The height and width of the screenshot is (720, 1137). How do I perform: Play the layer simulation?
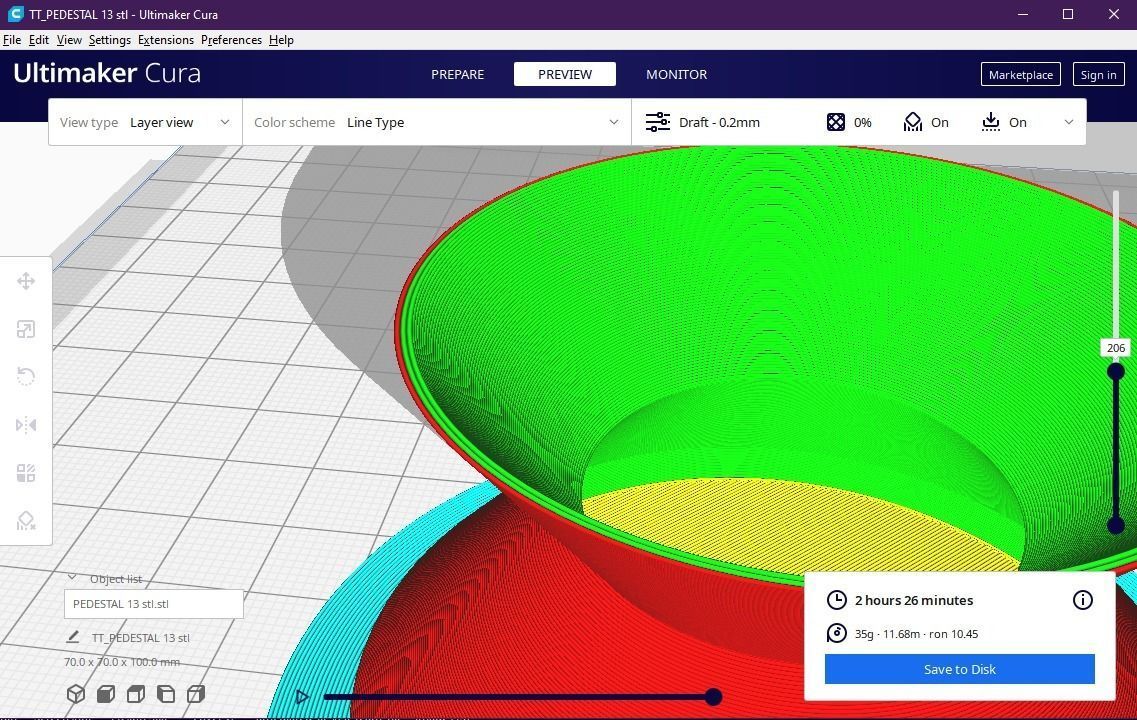[x=302, y=697]
